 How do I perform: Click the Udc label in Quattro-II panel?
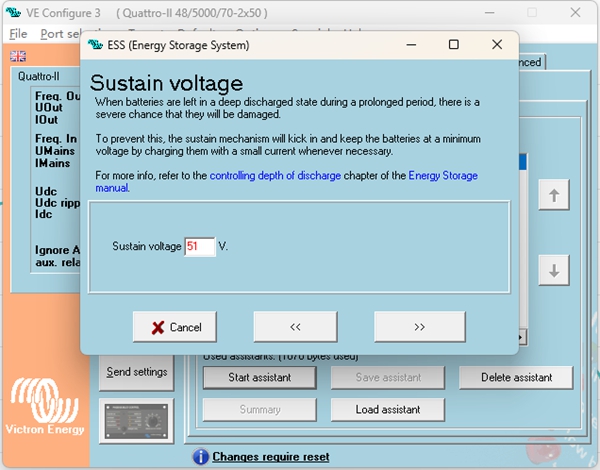coord(46,191)
